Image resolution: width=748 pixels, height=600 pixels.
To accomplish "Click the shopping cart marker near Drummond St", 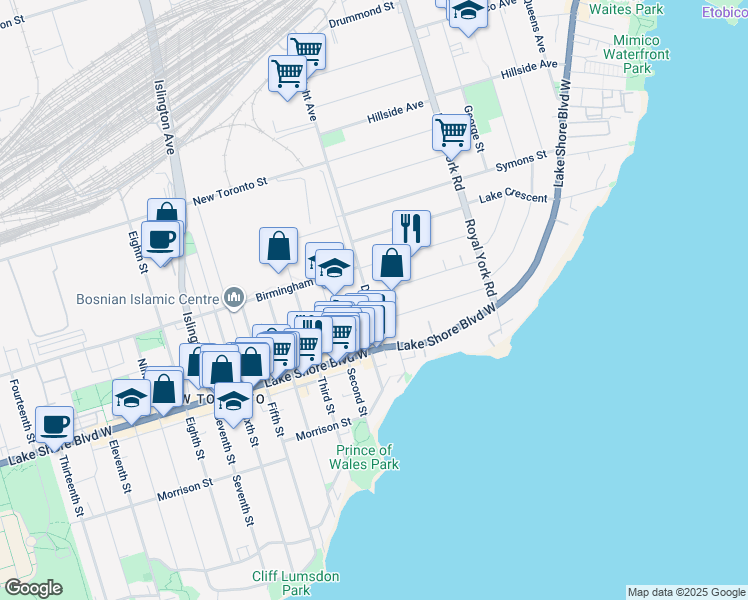I will pyautogui.click(x=306, y=50).
